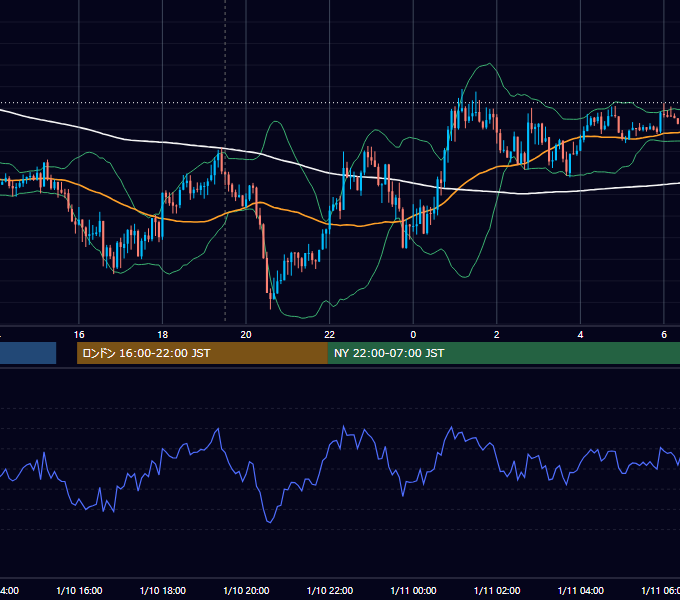The image size is (680, 600).
Task: Click the 6 hour label on upper axis
Action: (664, 335)
